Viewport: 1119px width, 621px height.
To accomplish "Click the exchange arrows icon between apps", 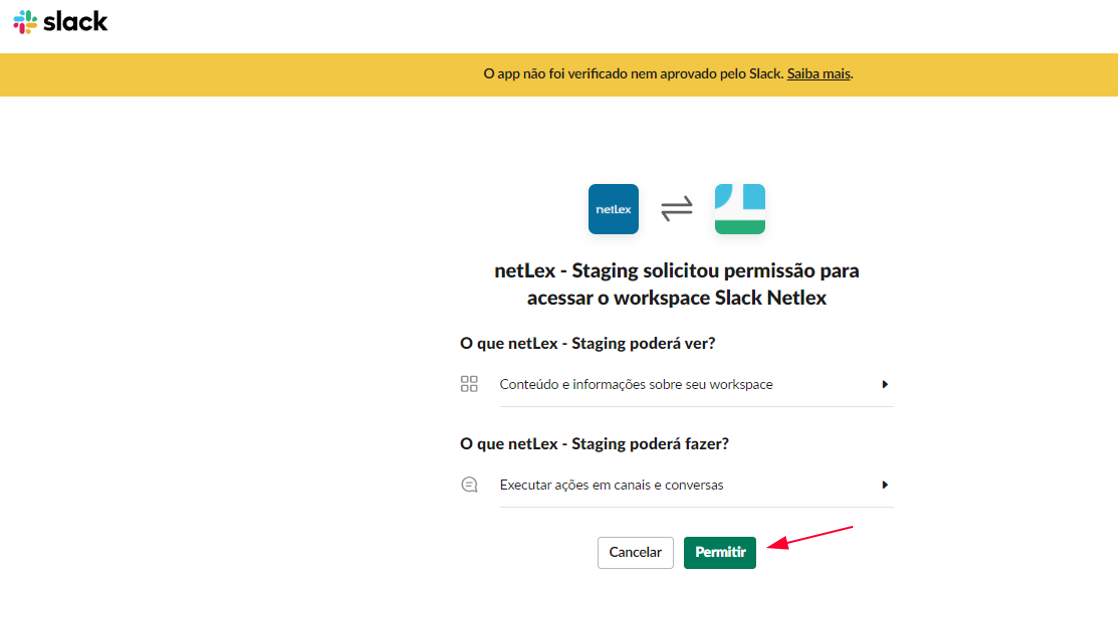I will pyautogui.click(x=677, y=209).
